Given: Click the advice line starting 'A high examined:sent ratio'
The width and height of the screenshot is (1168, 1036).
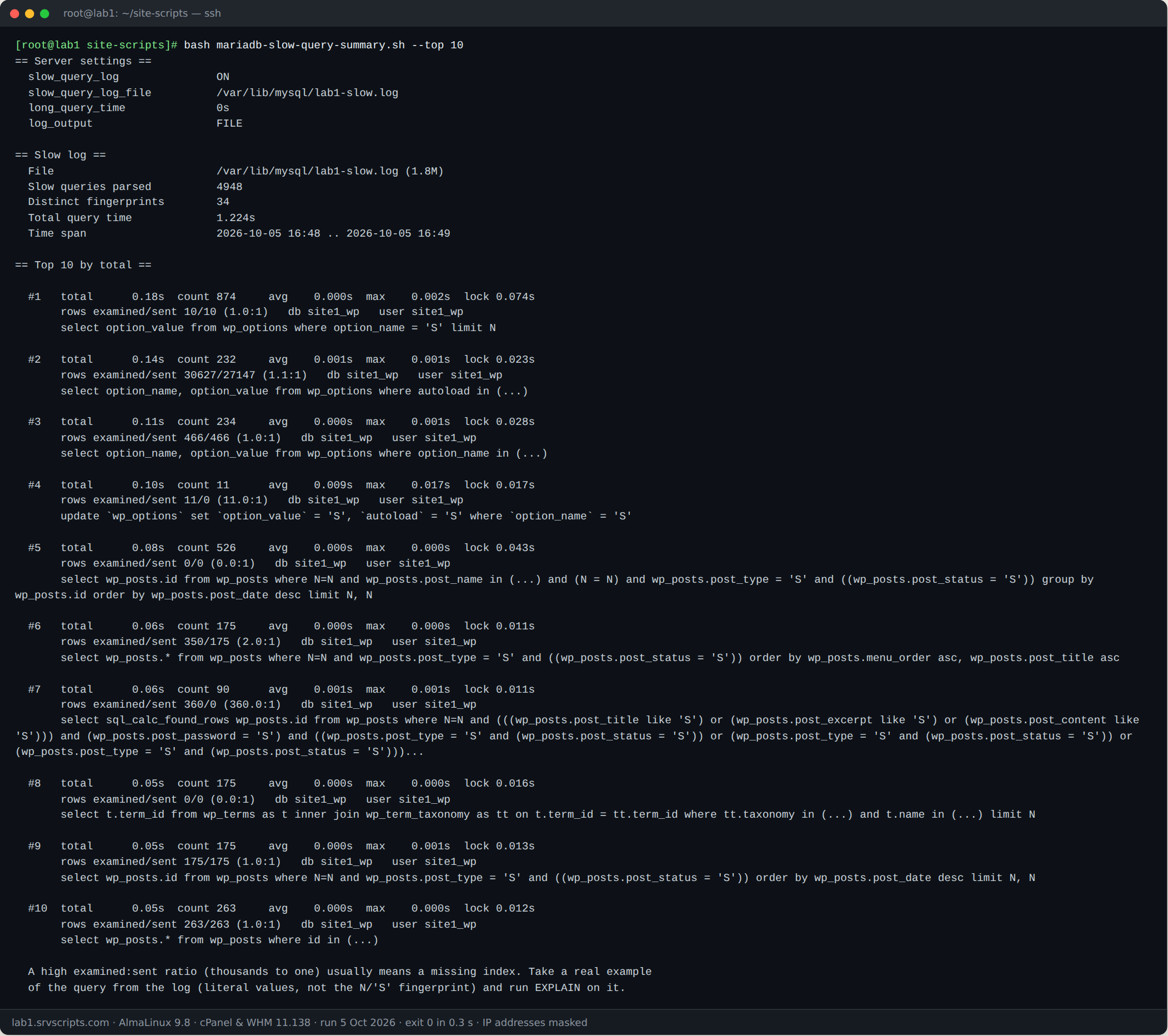Looking at the screenshot, I should [x=339, y=972].
